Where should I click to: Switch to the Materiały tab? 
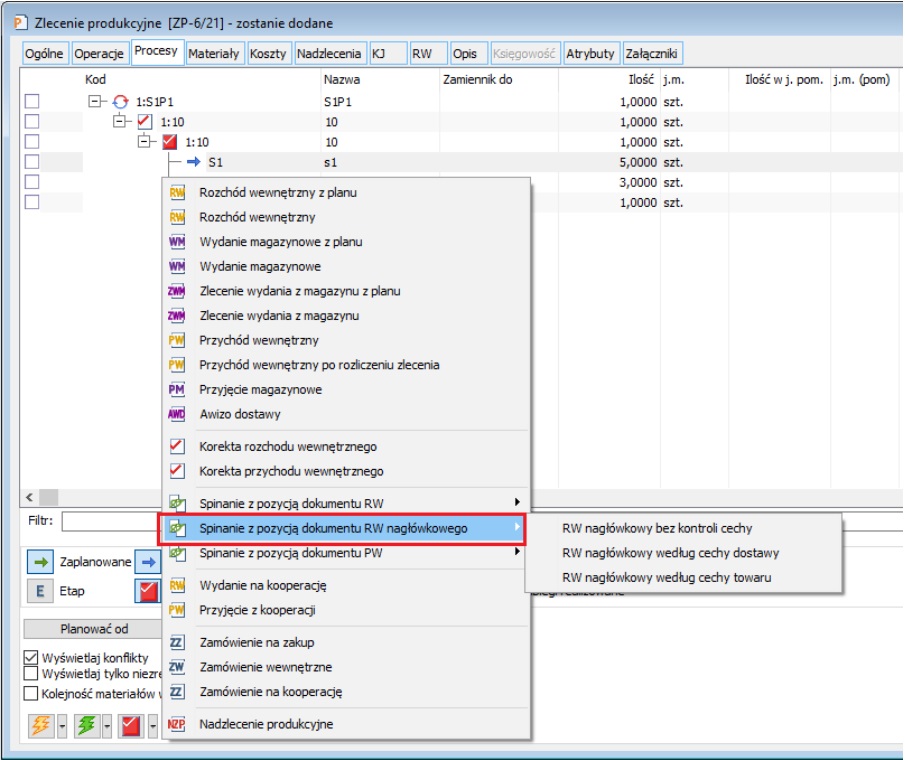click(214, 54)
